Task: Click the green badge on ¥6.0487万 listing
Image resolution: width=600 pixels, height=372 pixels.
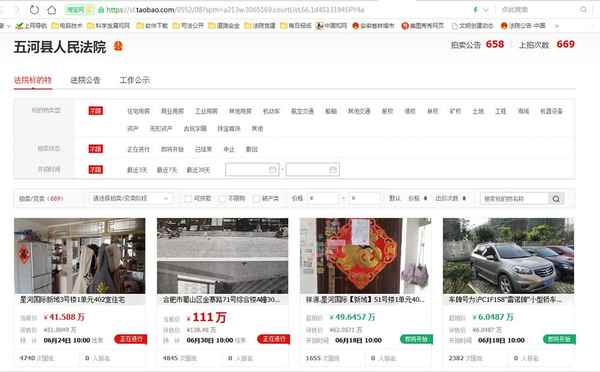Action: pyautogui.click(x=559, y=339)
